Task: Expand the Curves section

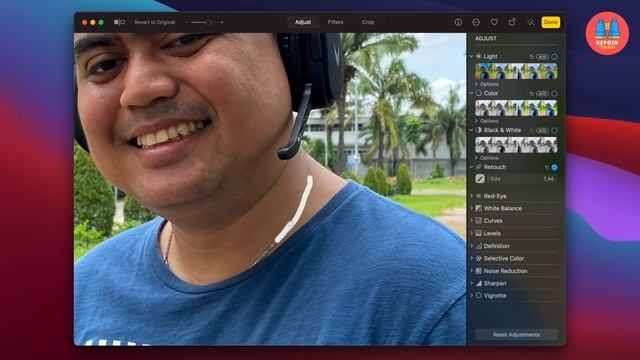Action: coord(472,220)
